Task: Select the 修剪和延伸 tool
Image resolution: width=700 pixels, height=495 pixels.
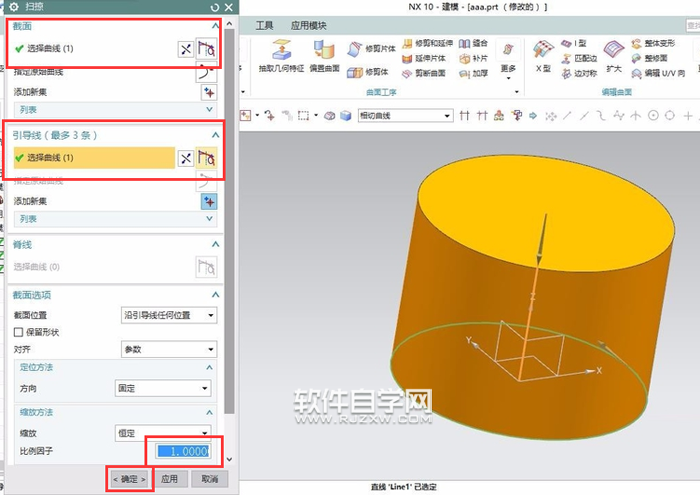Action: pos(427,43)
